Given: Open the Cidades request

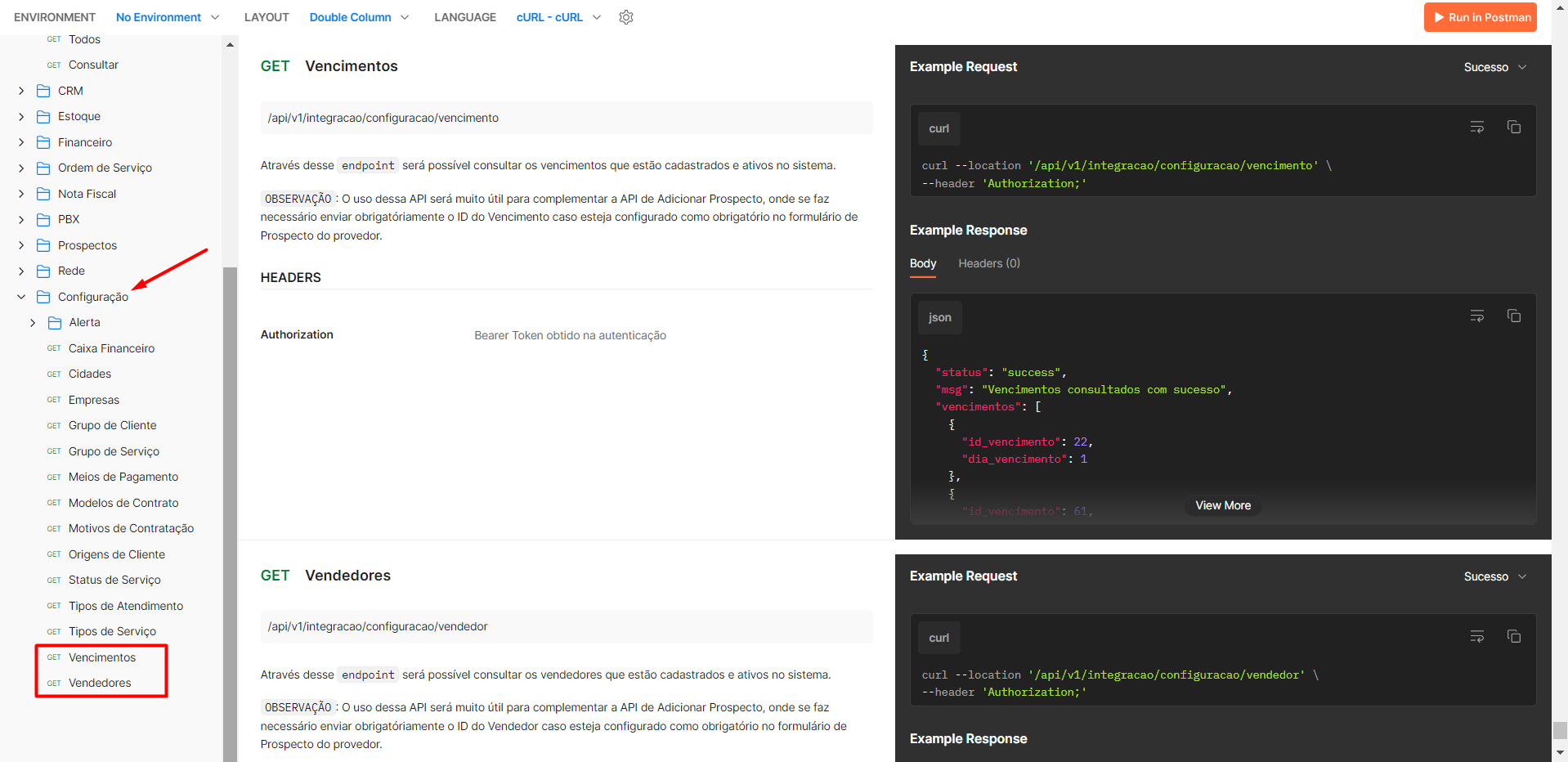Looking at the screenshot, I should [x=90, y=374].
